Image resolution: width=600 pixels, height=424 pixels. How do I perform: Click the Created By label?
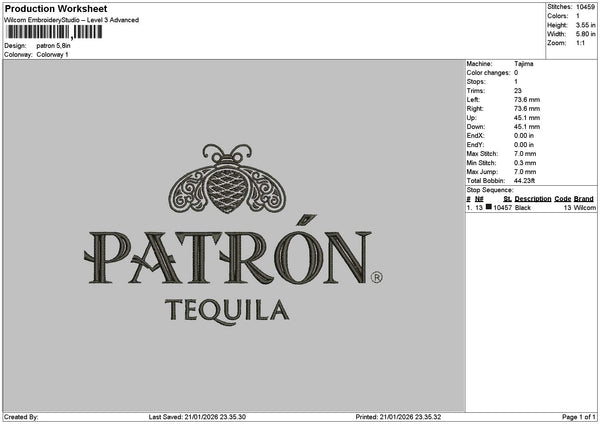pos(21,417)
